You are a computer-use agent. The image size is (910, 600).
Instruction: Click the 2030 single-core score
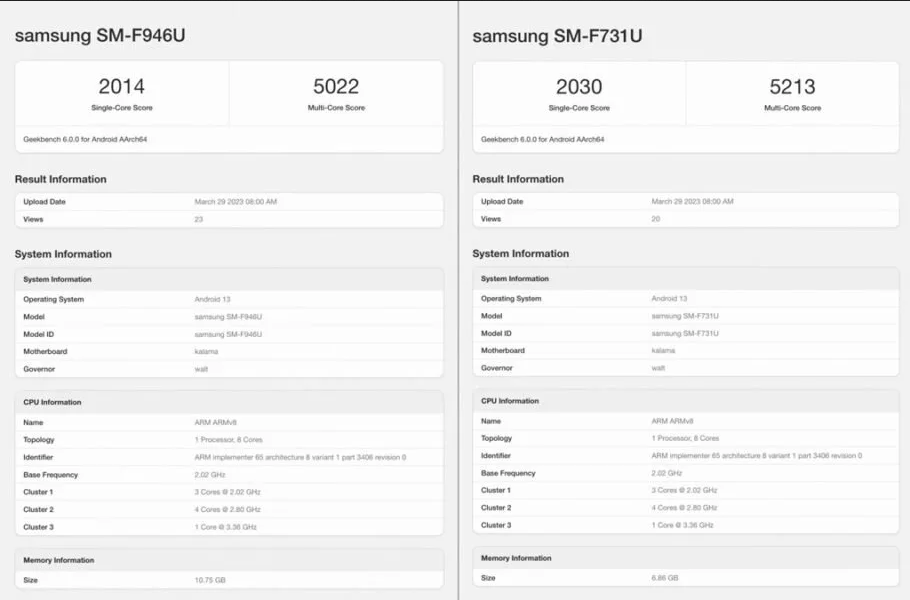coord(579,87)
